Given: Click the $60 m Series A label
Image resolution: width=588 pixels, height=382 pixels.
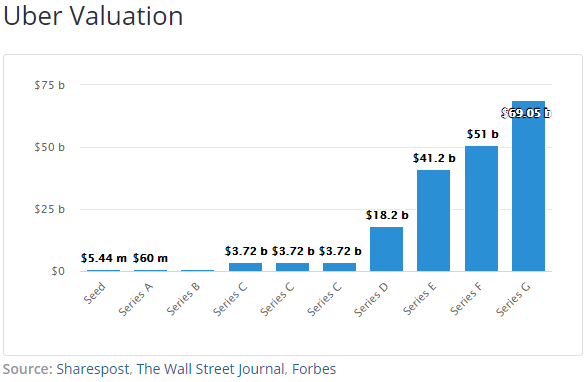Looking at the screenshot, I should click(x=150, y=258).
